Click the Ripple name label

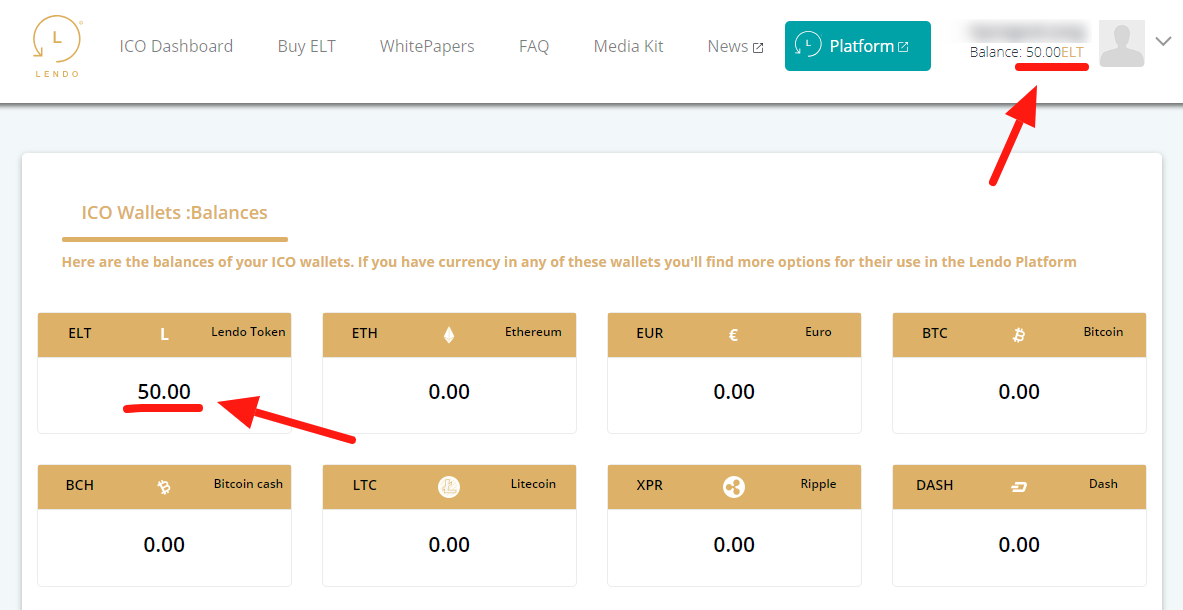[819, 484]
